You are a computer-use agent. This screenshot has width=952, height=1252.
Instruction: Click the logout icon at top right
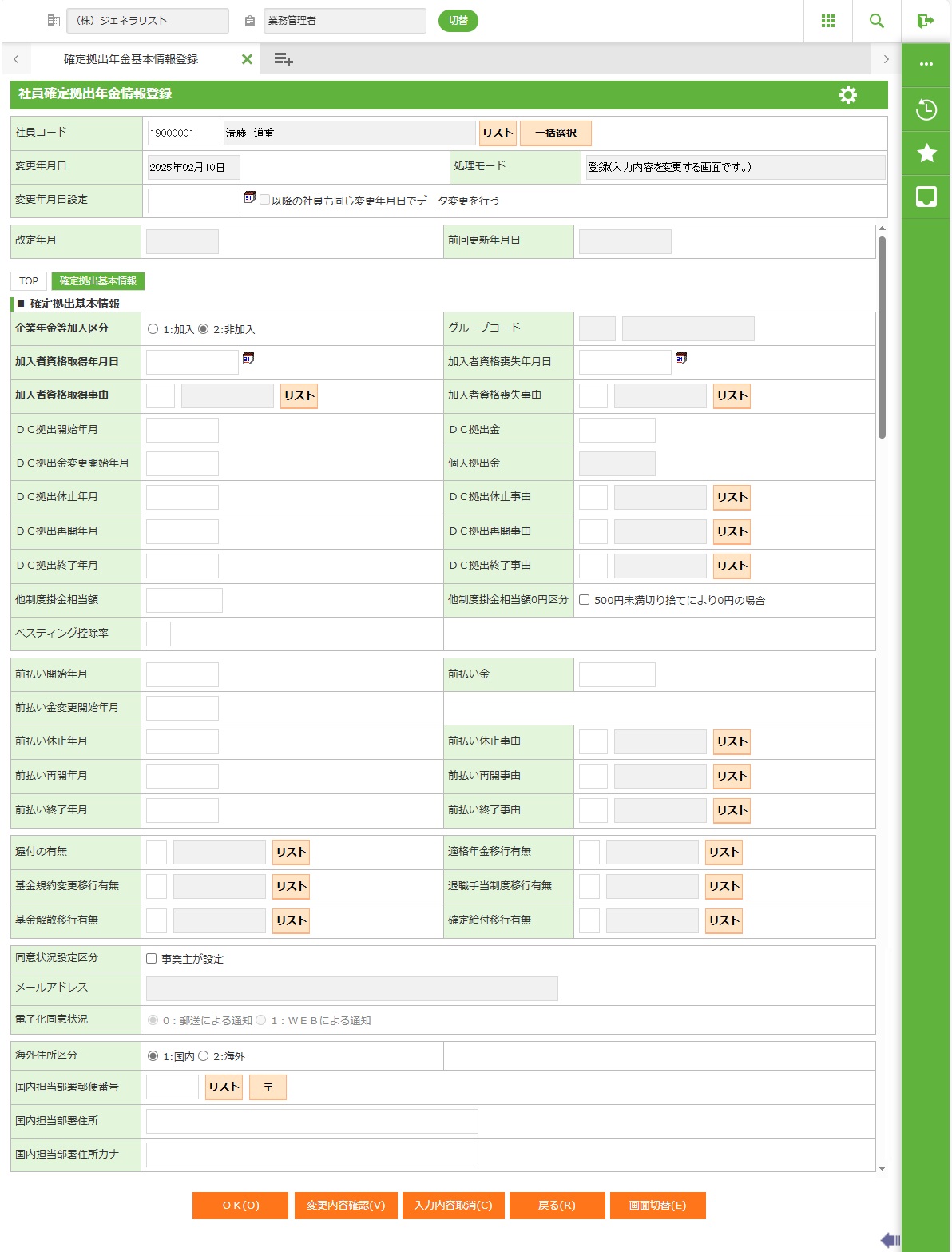tap(926, 21)
